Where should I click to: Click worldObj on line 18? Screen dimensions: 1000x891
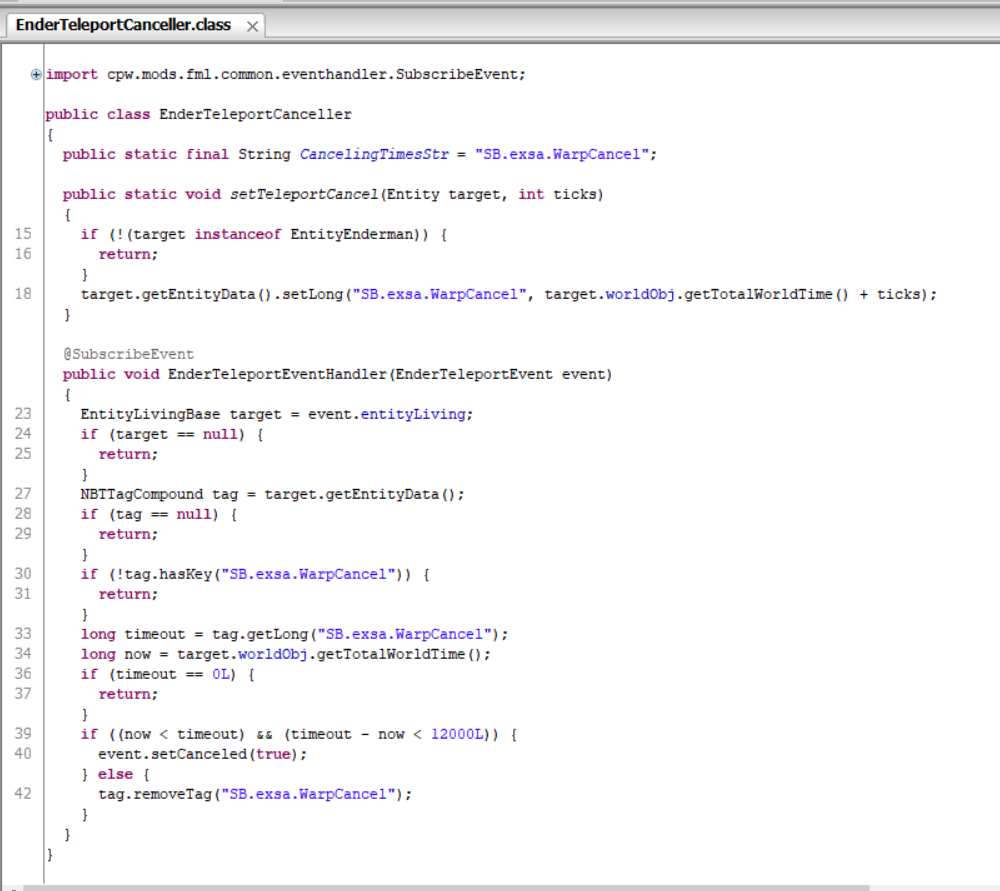tap(640, 295)
